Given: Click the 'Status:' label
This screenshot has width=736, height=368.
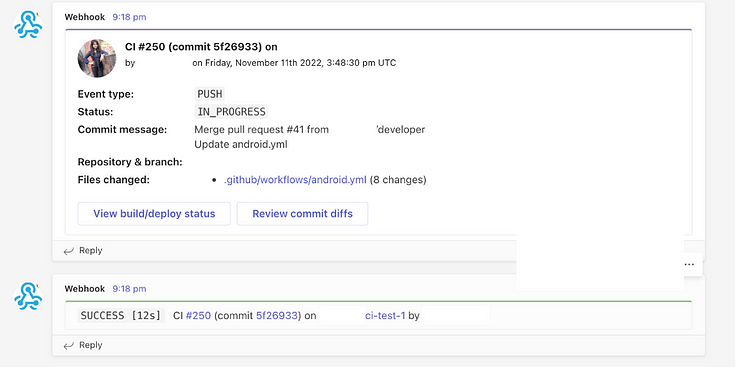Looking at the screenshot, I should [x=95, y=112].
